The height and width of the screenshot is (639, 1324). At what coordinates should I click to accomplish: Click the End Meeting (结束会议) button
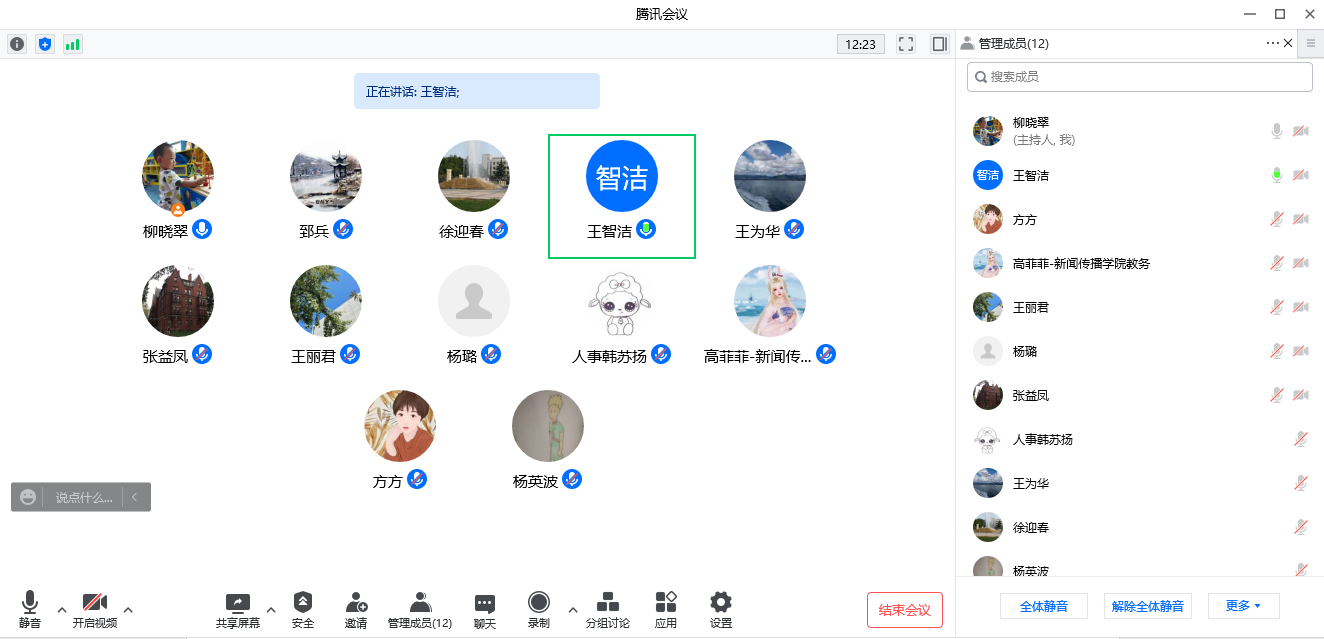[x=904, y=610]
